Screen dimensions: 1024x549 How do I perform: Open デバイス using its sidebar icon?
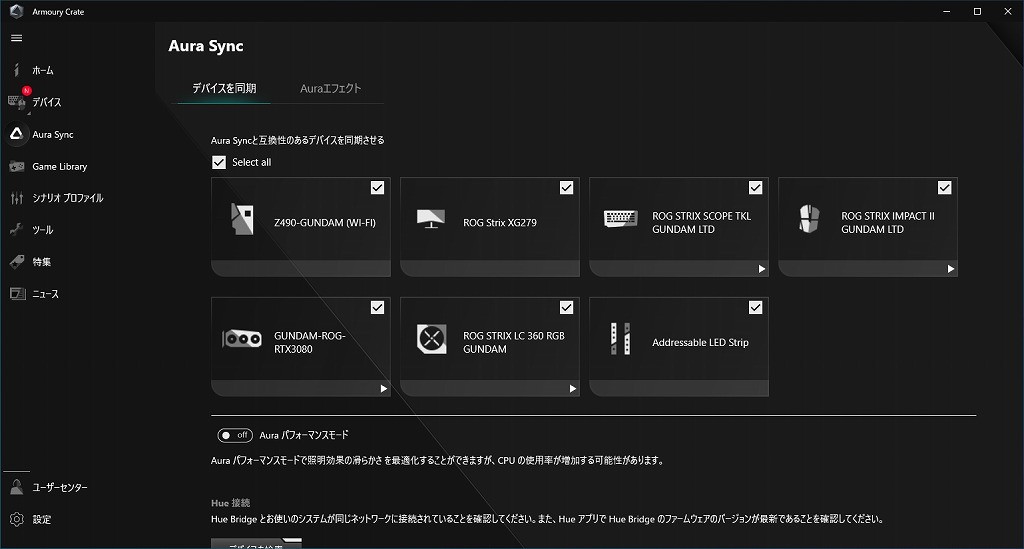click(x=17, y=102)
